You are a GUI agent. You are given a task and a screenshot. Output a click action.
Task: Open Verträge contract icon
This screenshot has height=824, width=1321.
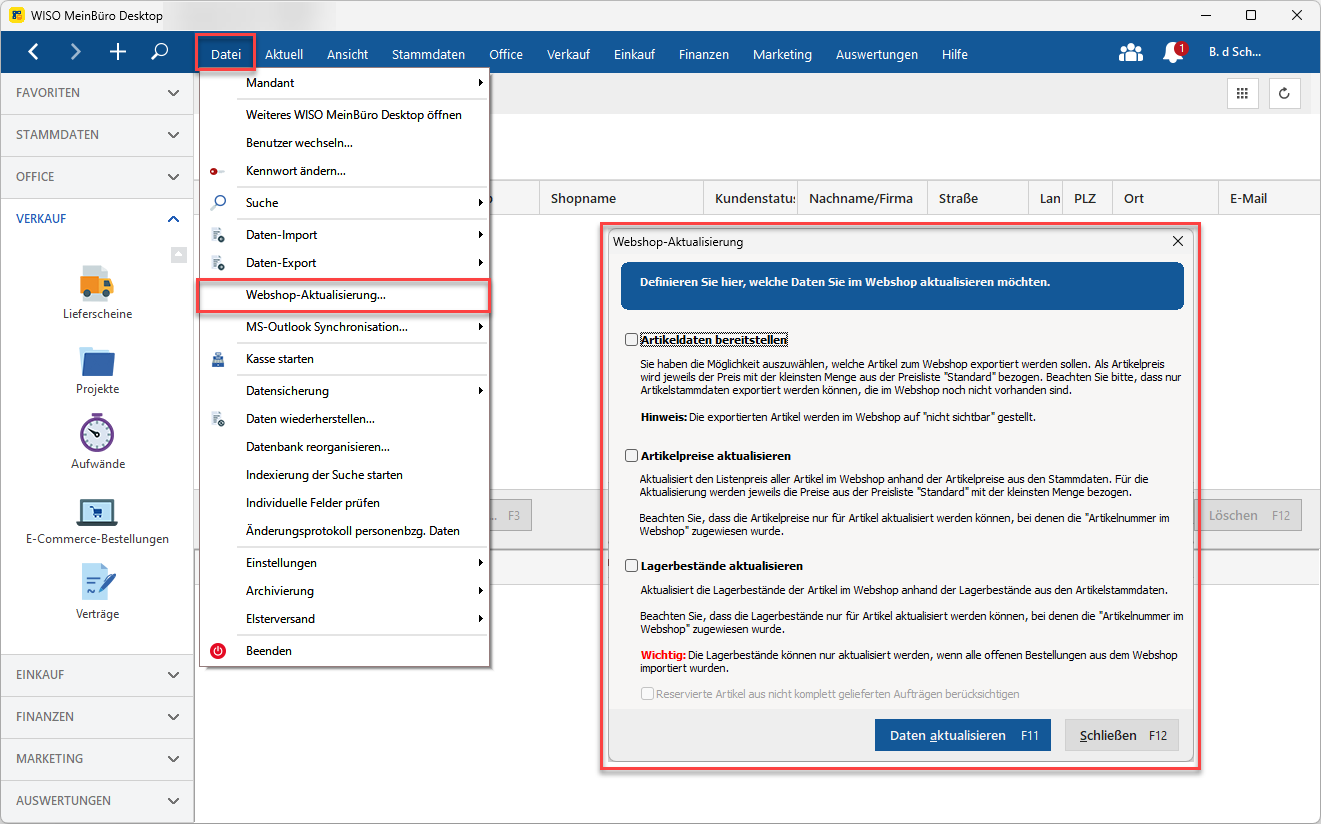(97, 582)
